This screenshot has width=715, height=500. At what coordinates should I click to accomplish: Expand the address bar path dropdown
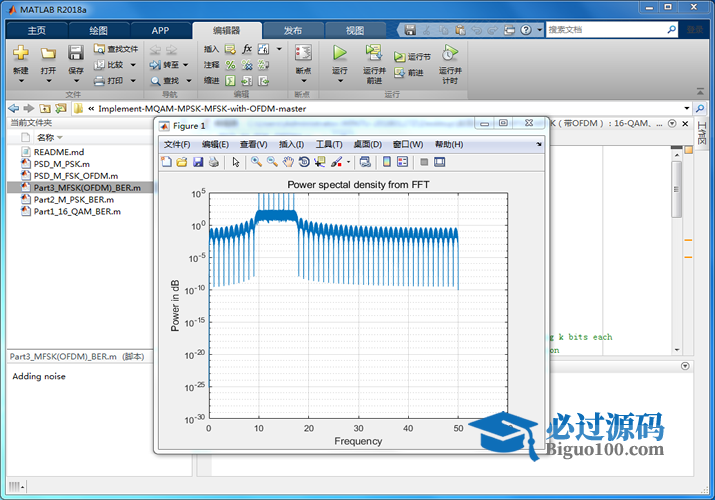coord(686,108)
